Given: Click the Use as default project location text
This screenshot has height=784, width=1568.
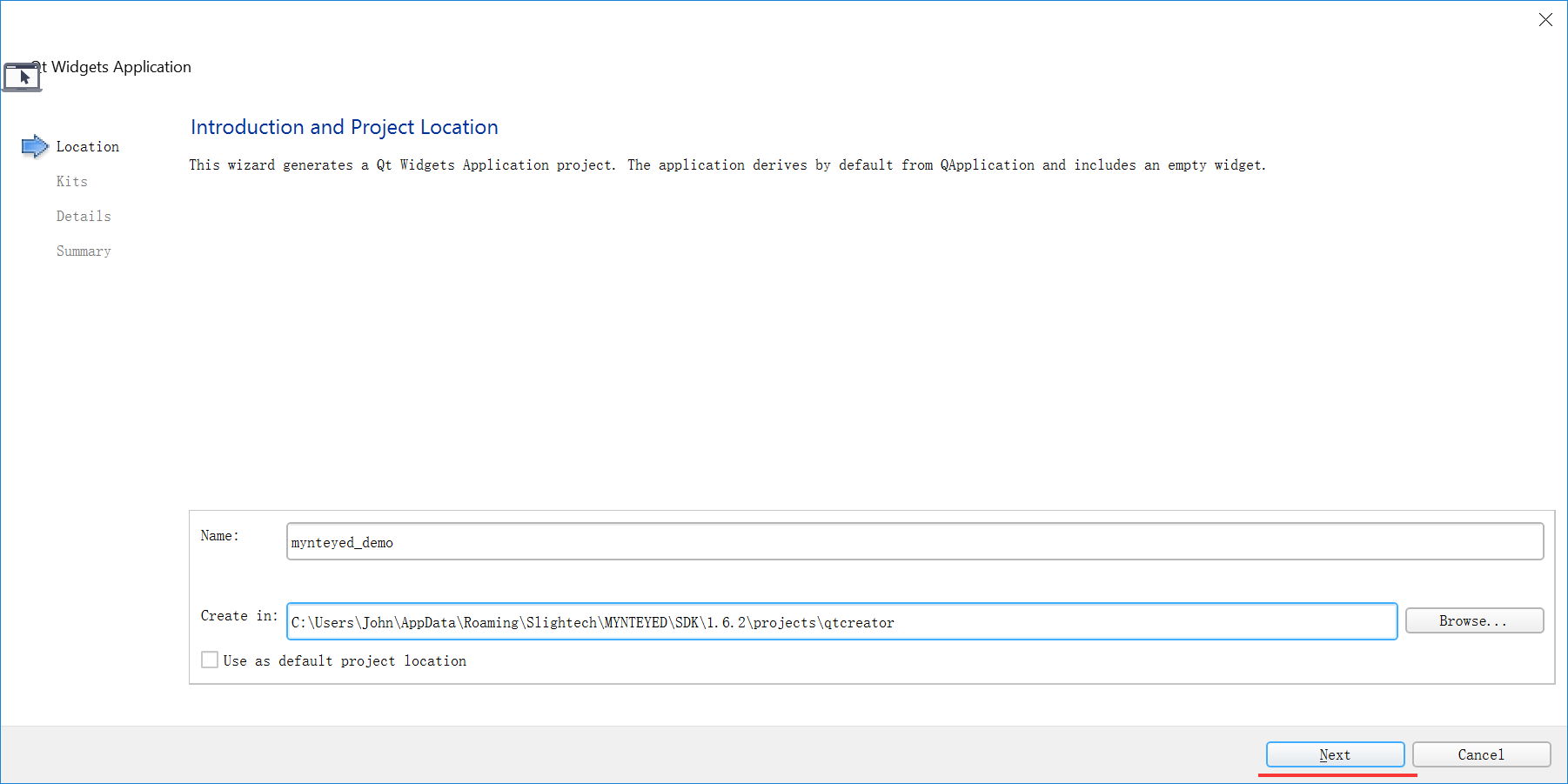Looking at the screenshot, I should click(345, 661).
